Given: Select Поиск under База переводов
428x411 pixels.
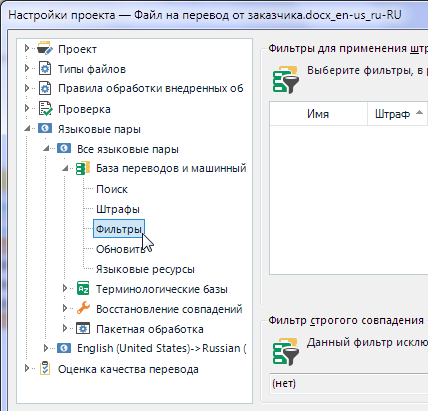Looking at the screenshot, I should 112,189.
